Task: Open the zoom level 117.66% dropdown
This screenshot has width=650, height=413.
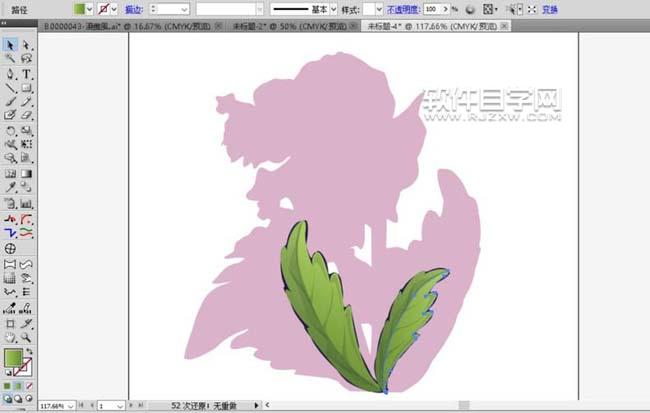Action: tap(70, 406)
